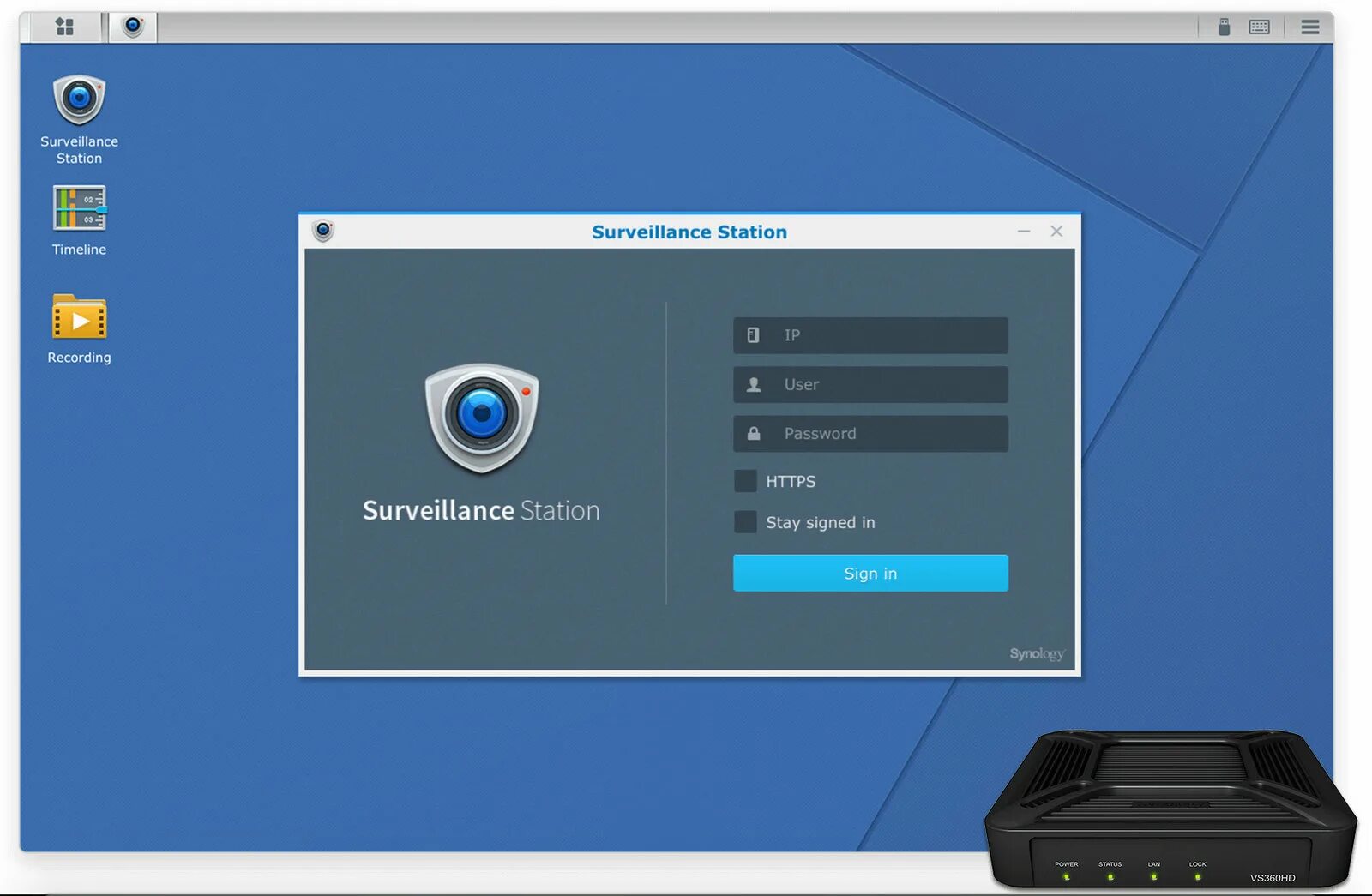Click the Surveillance Station window title icon
The width and height of the screenshot is (1372, 896).
(323, 231)
